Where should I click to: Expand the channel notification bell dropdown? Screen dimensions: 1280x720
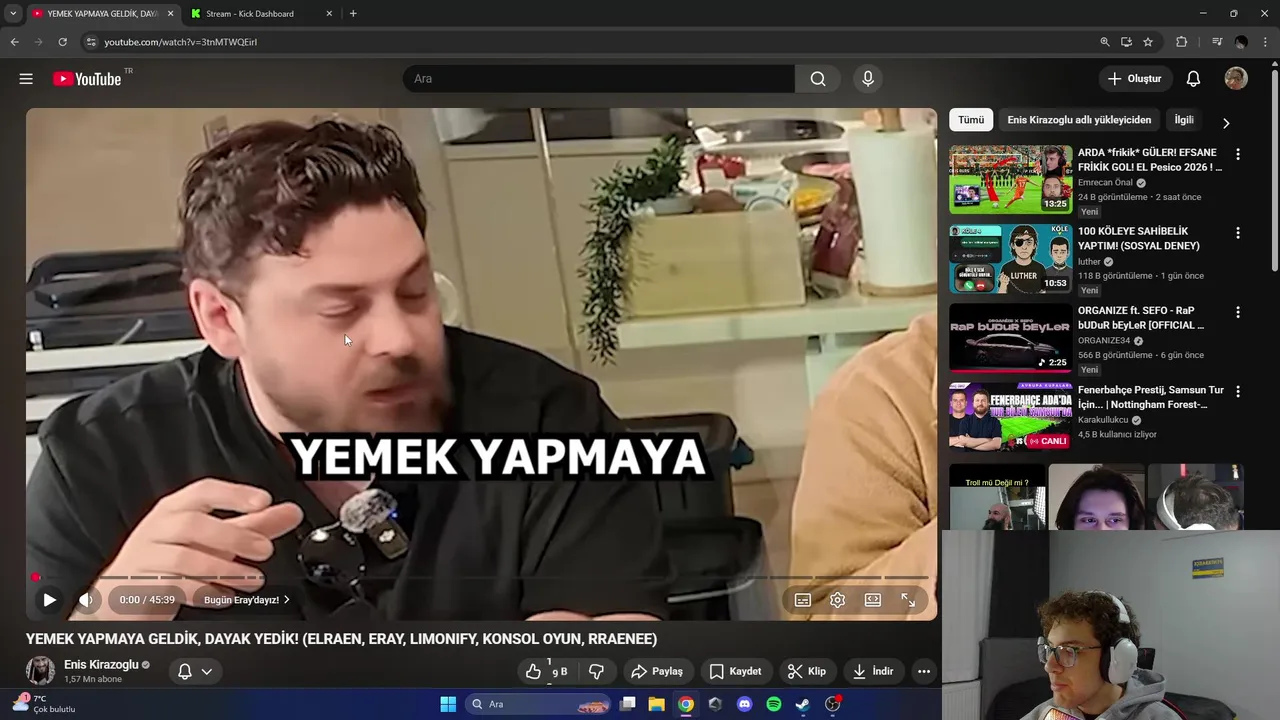(x=195, y=671)
